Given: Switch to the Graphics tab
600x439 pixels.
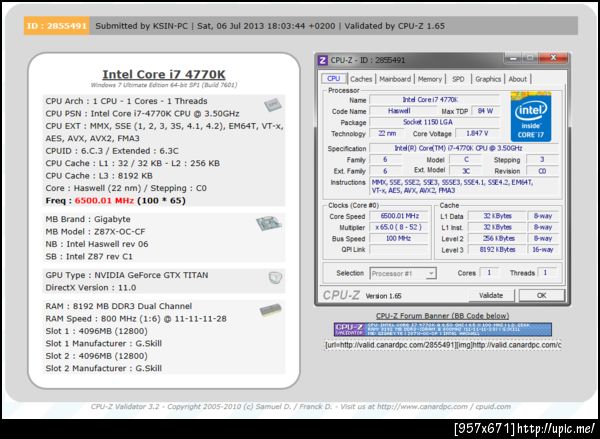Looking at the screenshot, I should 488,79.
